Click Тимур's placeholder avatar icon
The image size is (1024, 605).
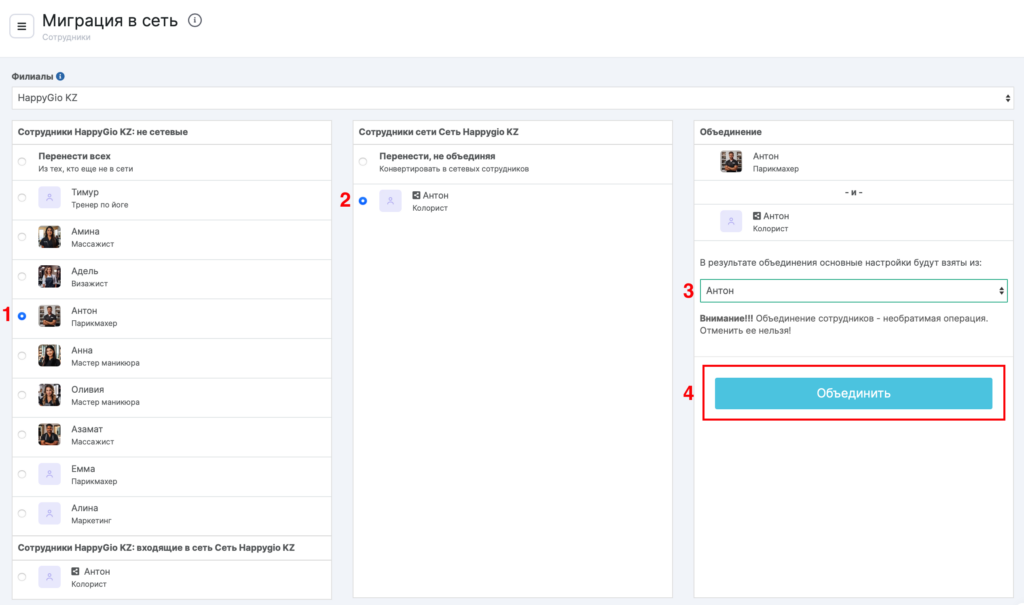point(49,198)
